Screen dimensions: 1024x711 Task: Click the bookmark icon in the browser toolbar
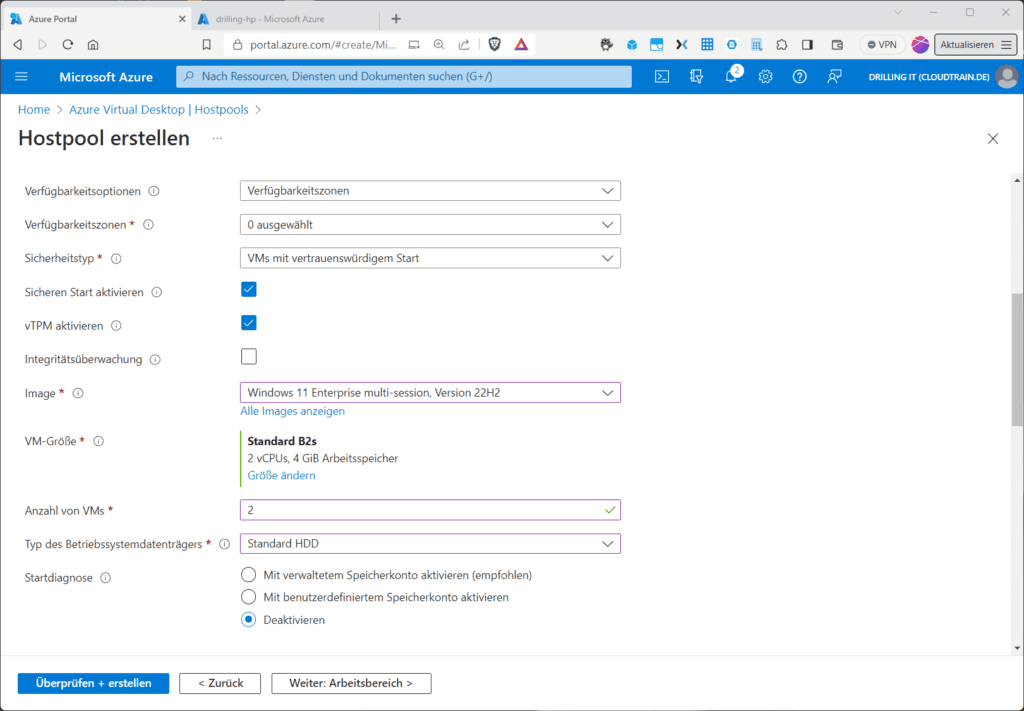tap(206, 44)
